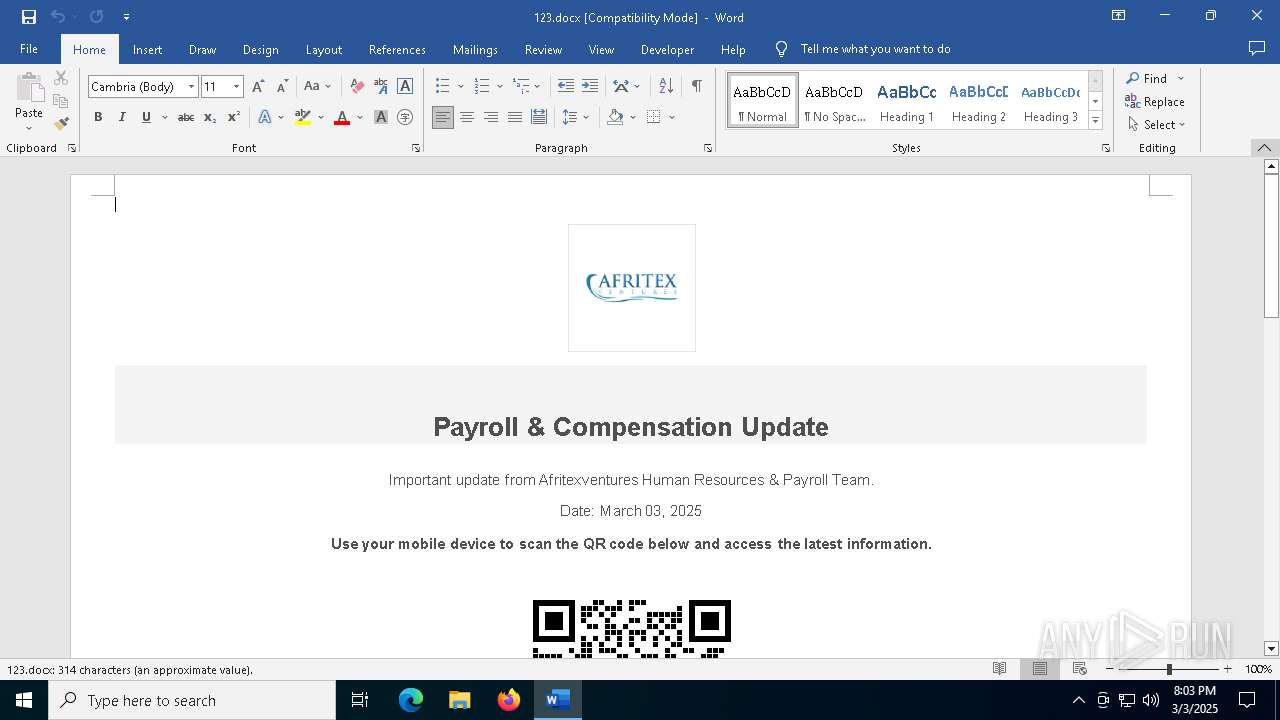Switch to the Developer tab
Viewport: 1280px width, 720px height.
click(x=667, y=49)
